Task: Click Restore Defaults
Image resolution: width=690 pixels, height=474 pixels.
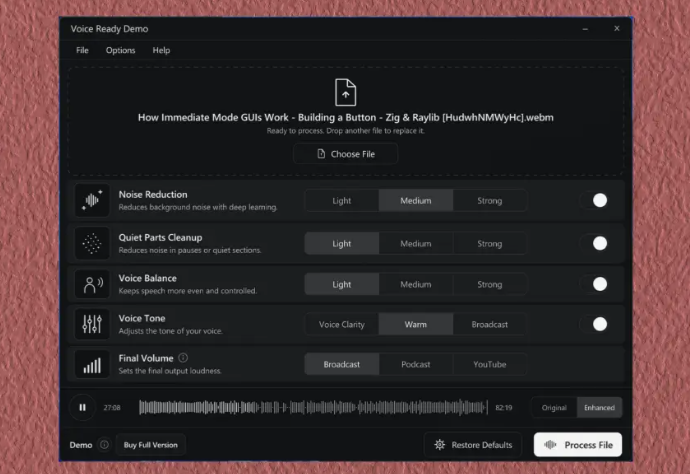Action: [x=473, y=445]
